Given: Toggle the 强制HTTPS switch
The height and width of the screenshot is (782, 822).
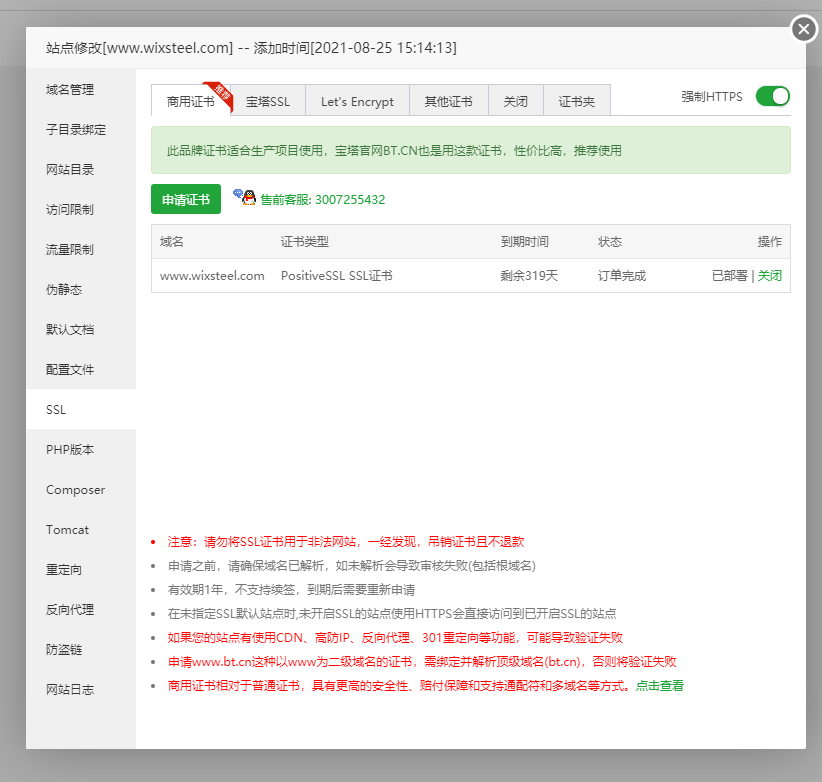Looking at the screenshot, I should [x=772, y=96].
